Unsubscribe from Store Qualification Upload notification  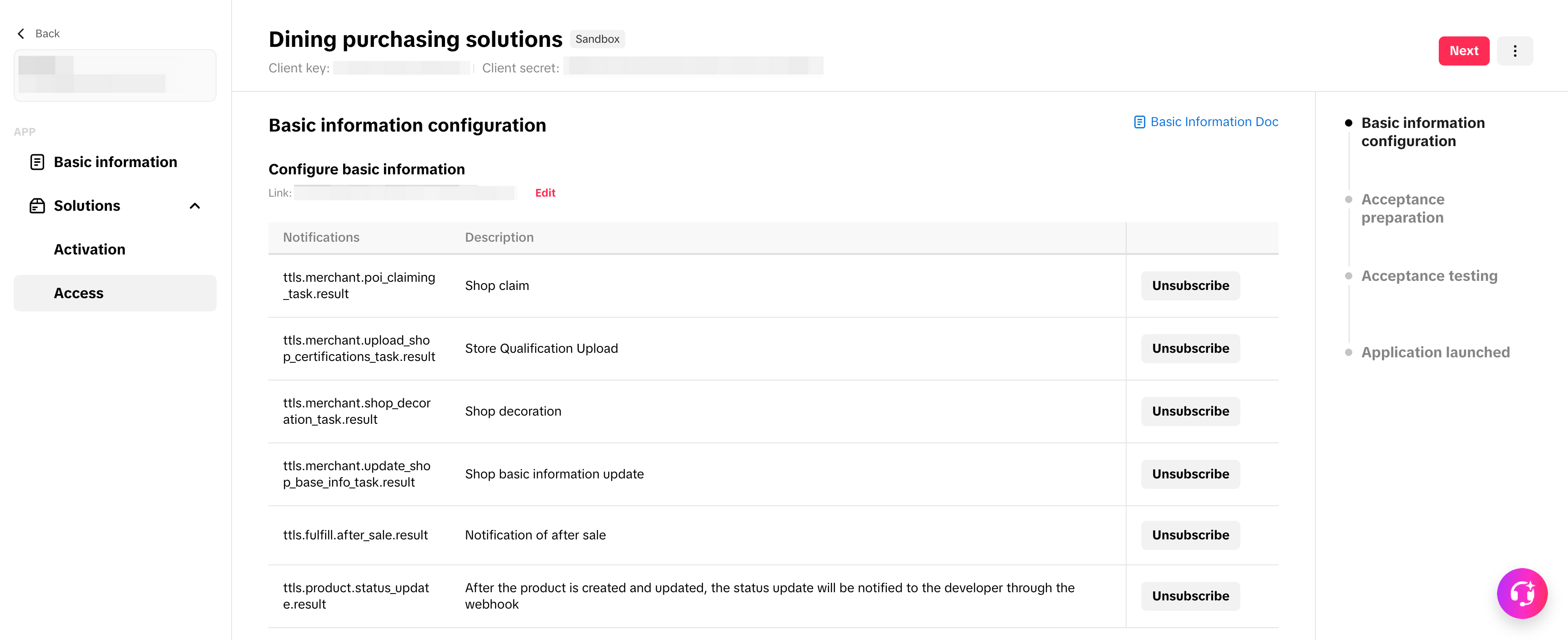(x=1190, y=348)
